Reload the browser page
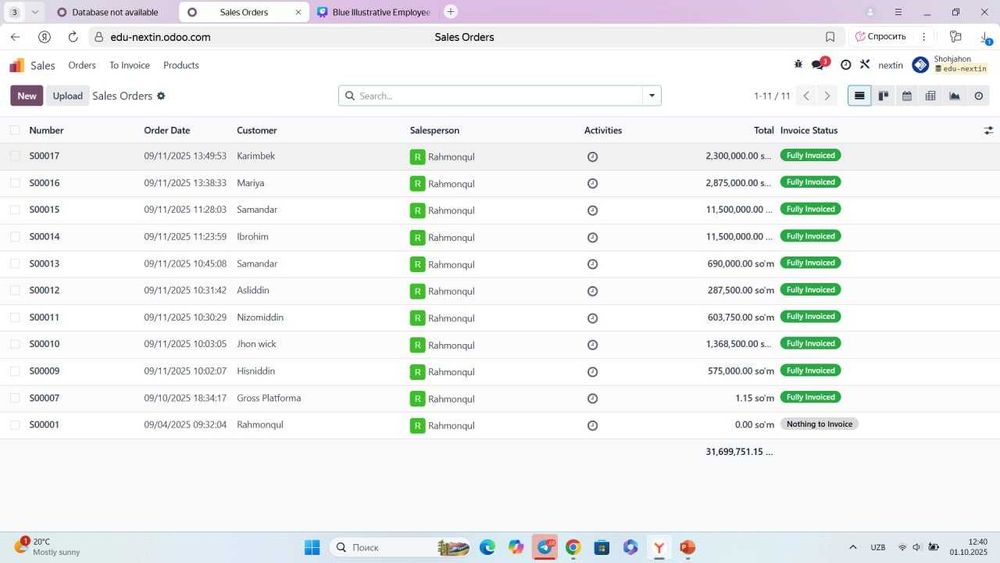 [73, 37]
